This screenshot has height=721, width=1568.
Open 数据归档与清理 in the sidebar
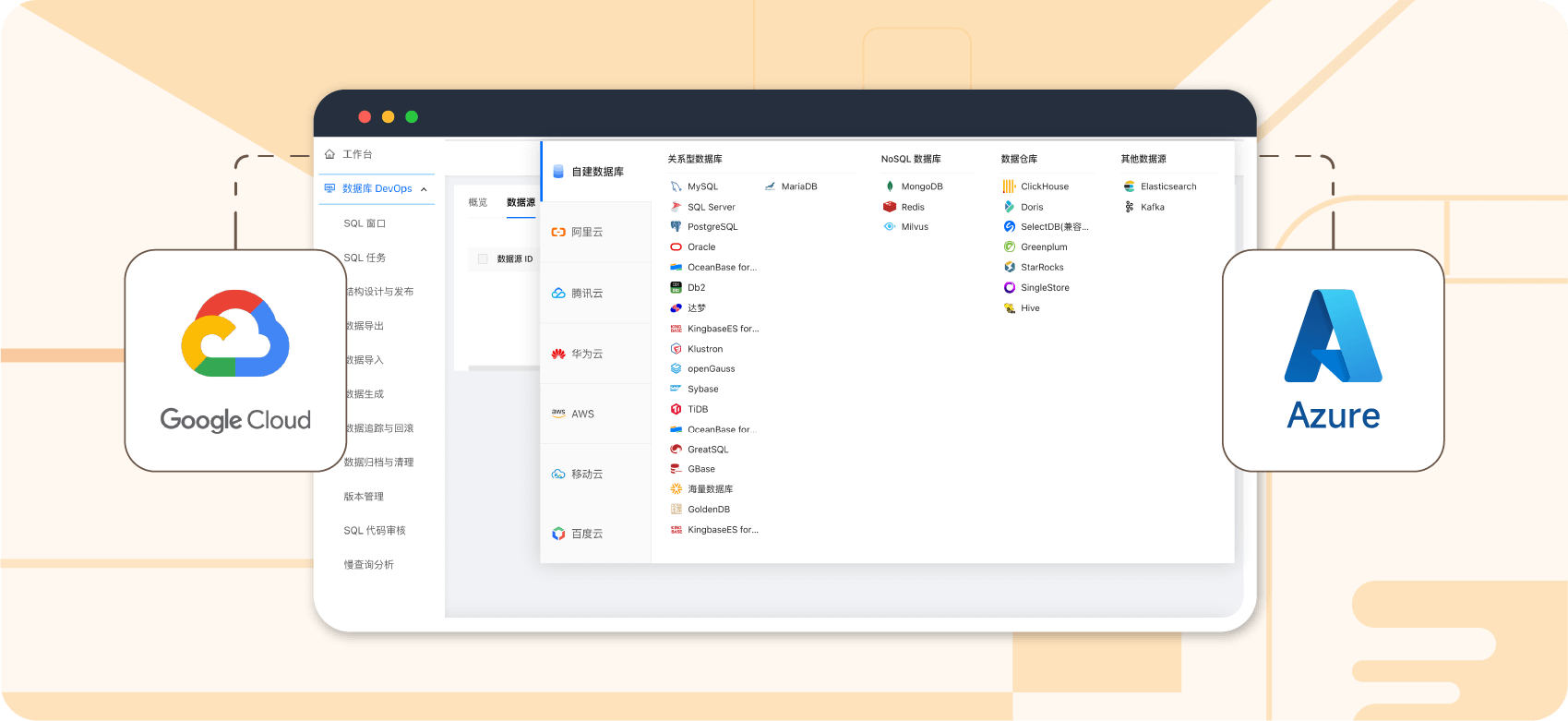[378, 463]
